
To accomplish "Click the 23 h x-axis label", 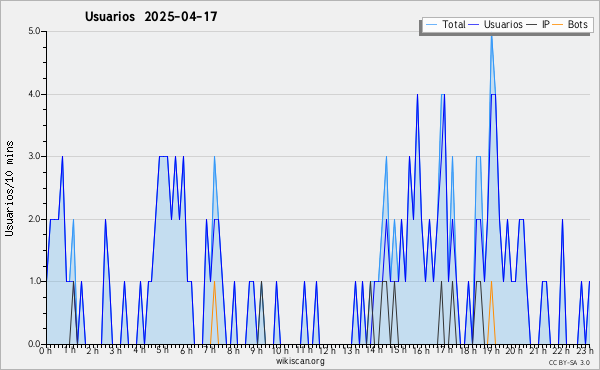I will (585, 350).
